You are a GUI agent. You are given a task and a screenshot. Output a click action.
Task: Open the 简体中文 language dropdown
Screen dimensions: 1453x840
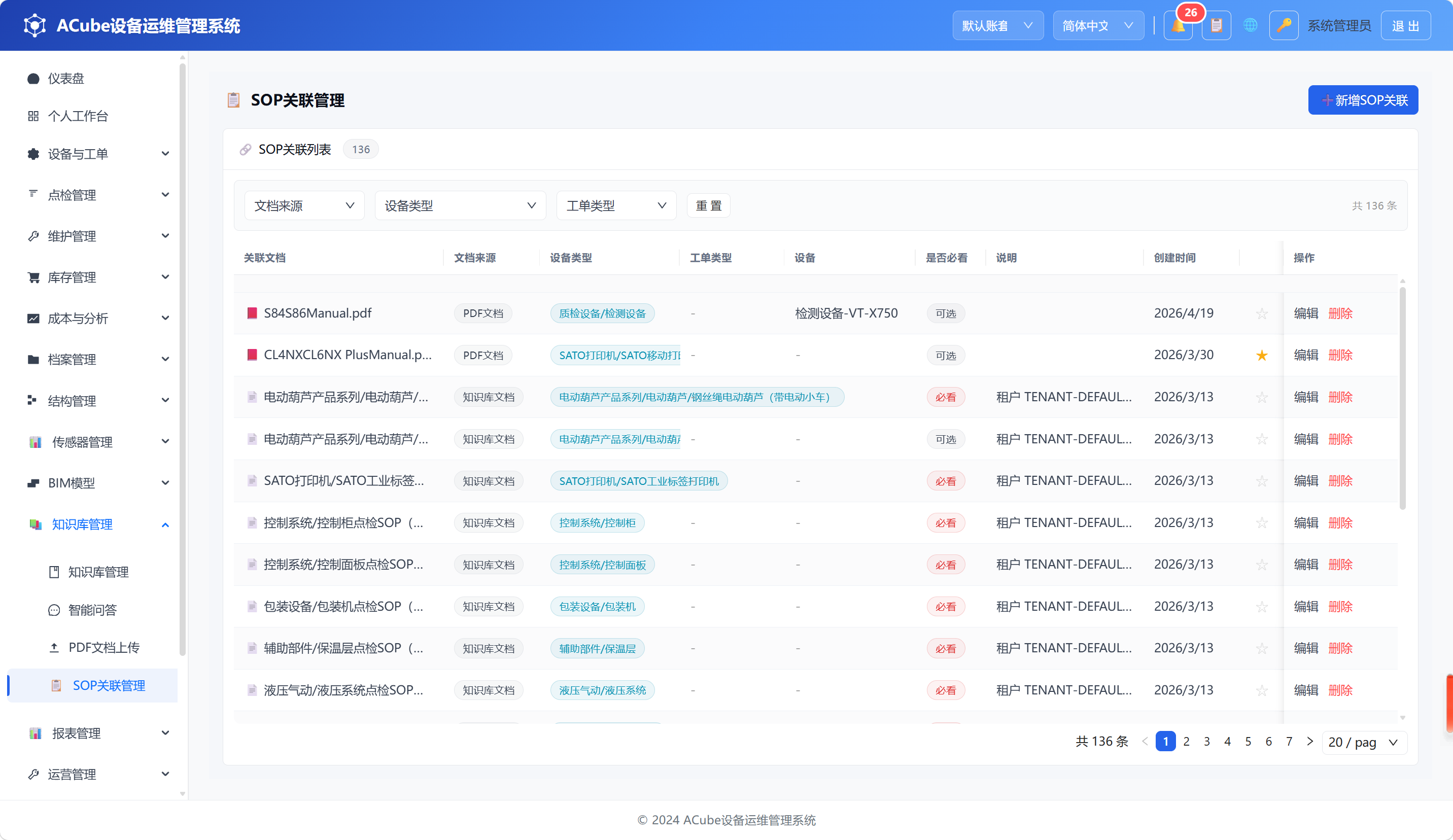pyautogui.click(x=1098, y=26)
